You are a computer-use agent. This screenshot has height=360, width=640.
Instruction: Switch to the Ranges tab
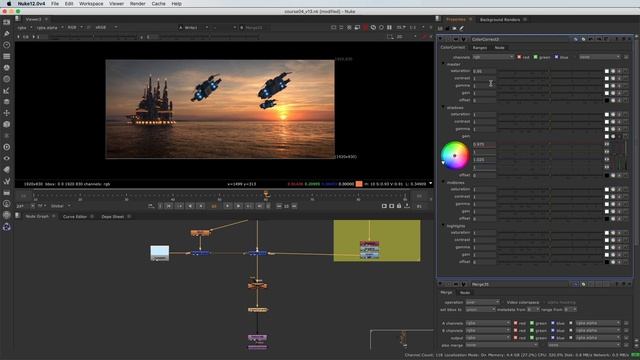[x=480, y=48]
